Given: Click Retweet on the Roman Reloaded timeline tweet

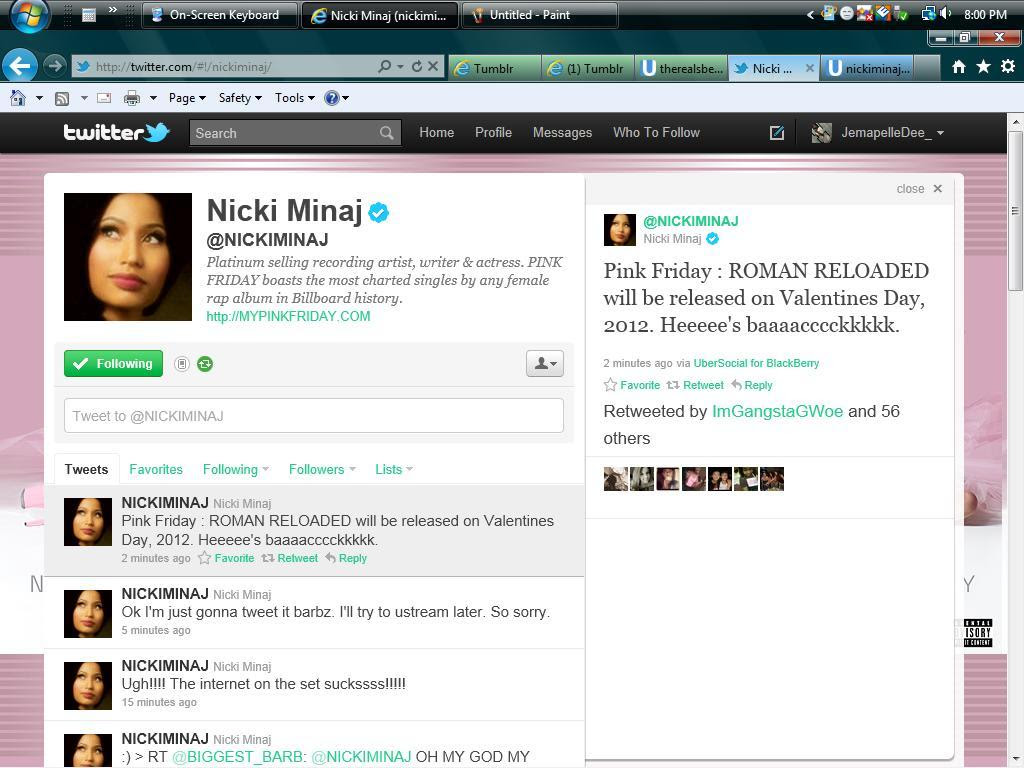Looking at the screenshot, I should coord(289,558).
